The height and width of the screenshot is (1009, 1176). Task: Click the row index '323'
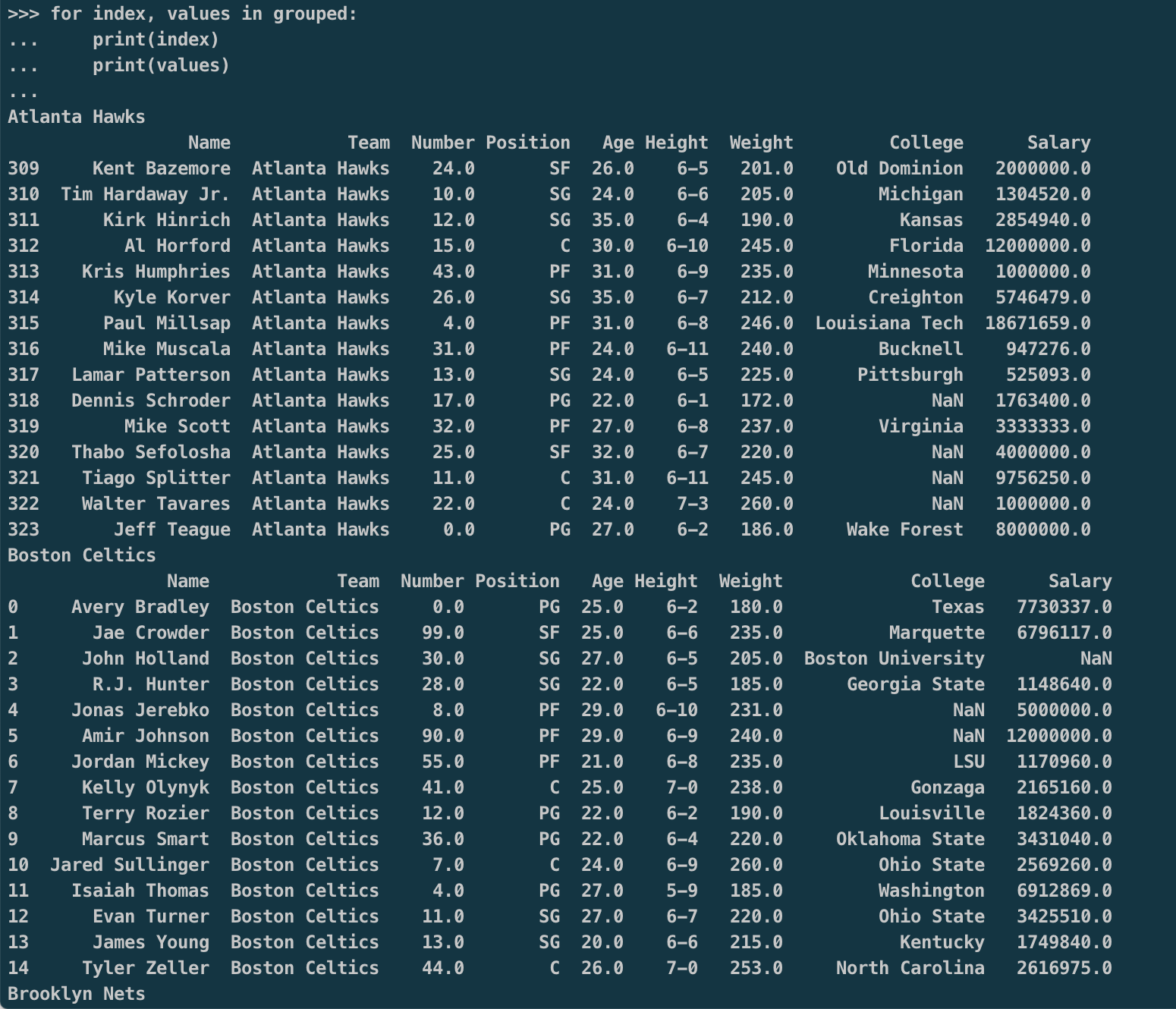click(x=24, y=530)
